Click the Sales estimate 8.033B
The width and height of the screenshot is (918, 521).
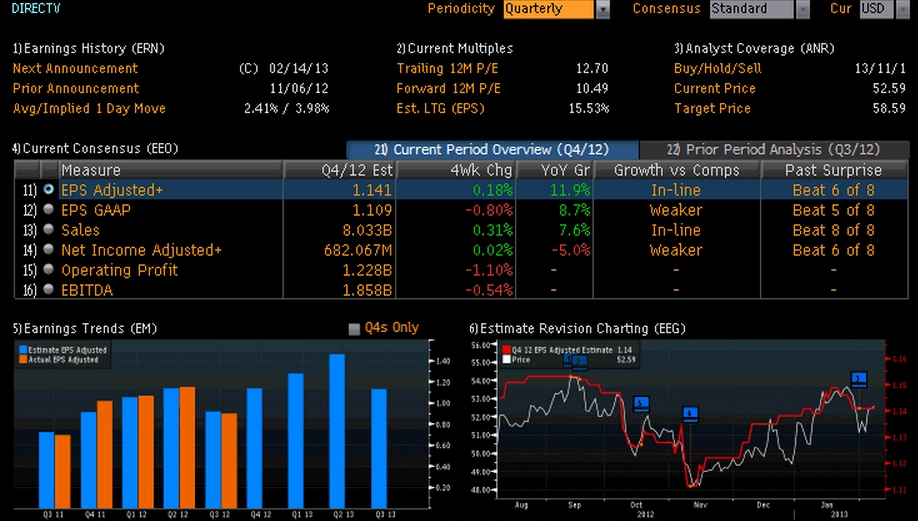coord(367,229)
